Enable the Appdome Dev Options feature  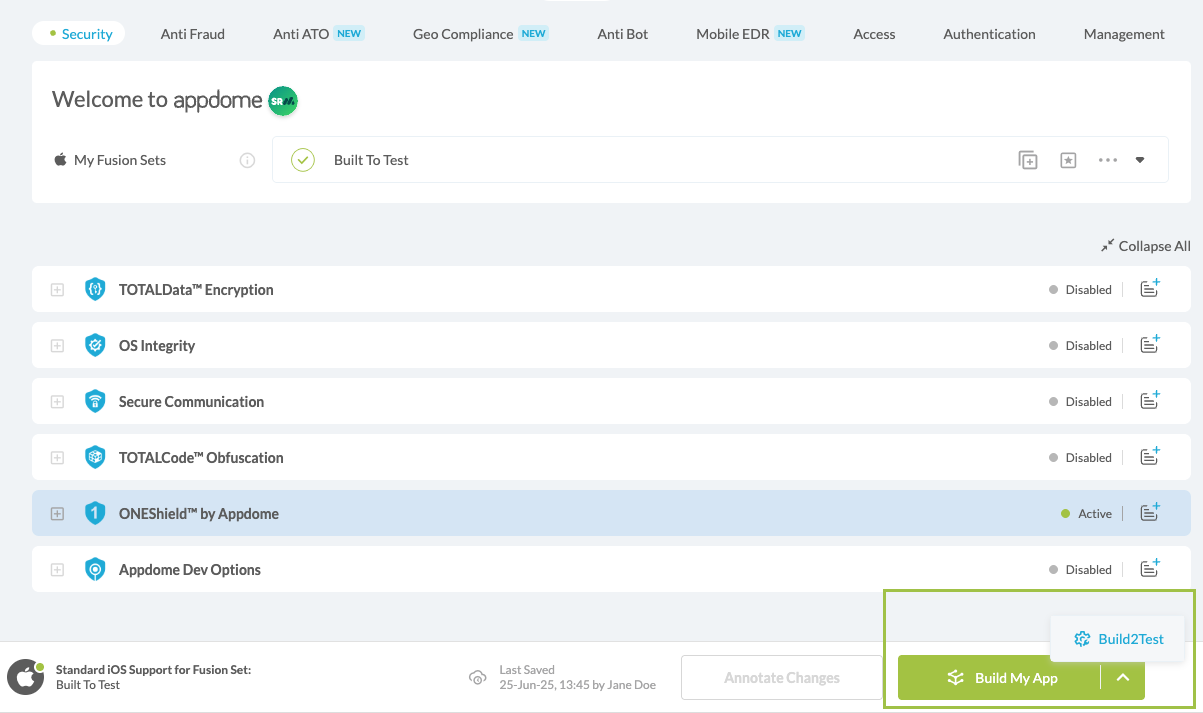(x=1089, y=569)
